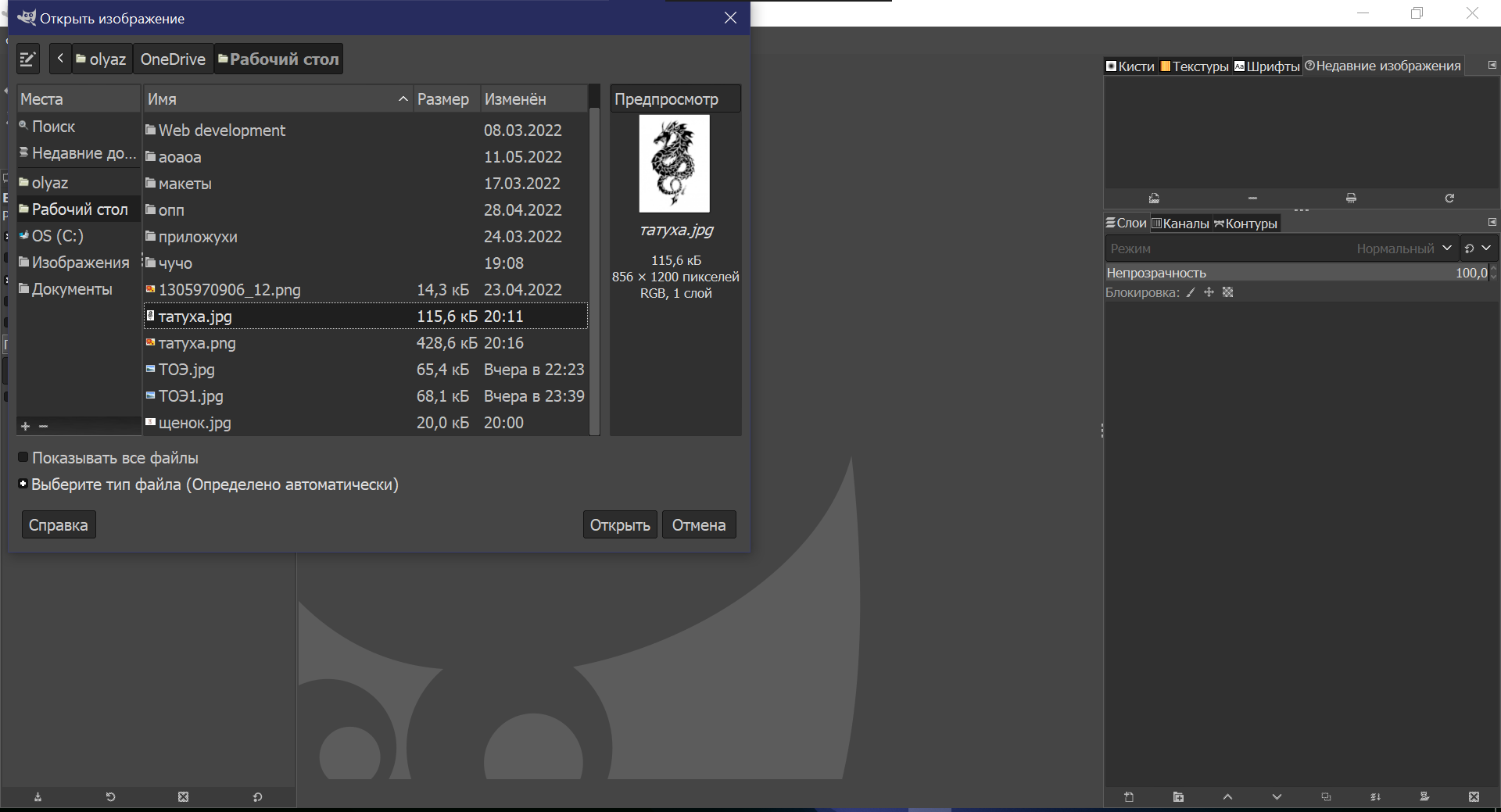Viewport: 1501px width, 812px height.
Task: Open the Recent Images panel menu button
Action: [x=1492, y=66]
